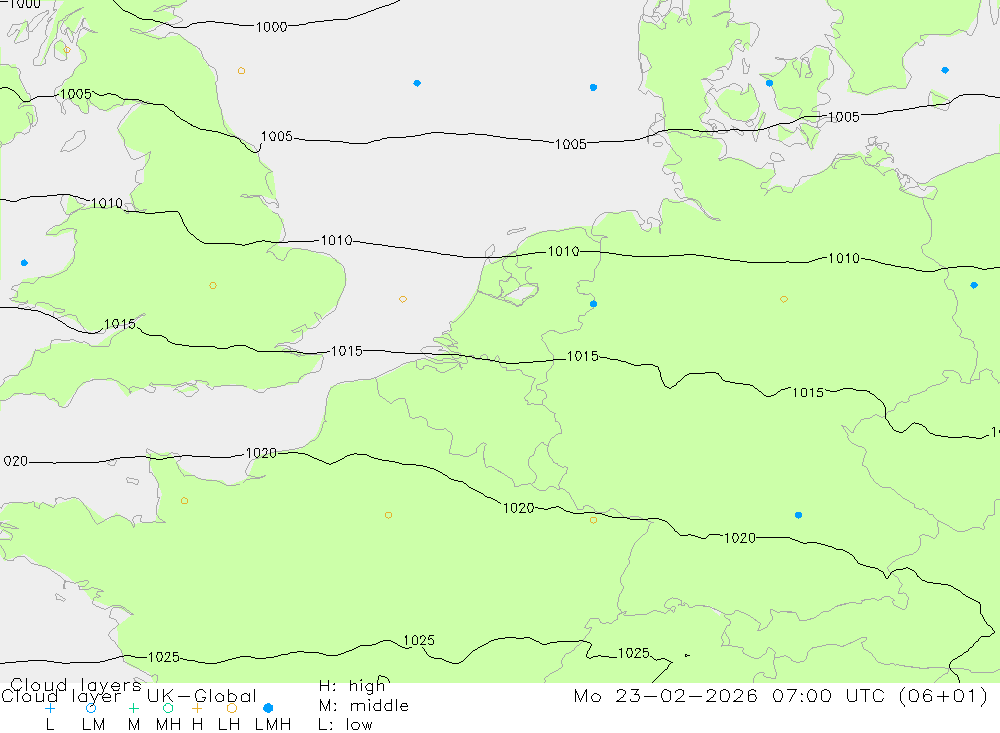Click the orange plus H legend symbol
The image size is (1000, 733).
point(197,708)
